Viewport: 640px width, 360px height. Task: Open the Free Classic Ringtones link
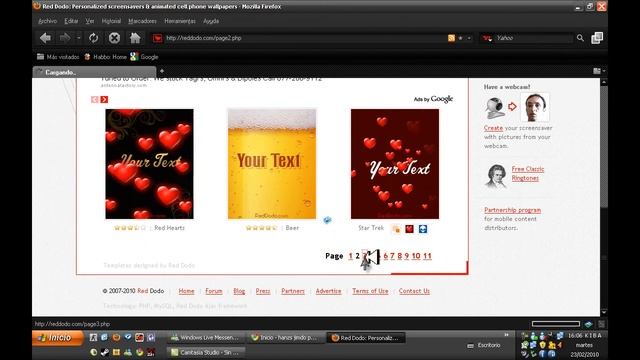coord(528,173)
